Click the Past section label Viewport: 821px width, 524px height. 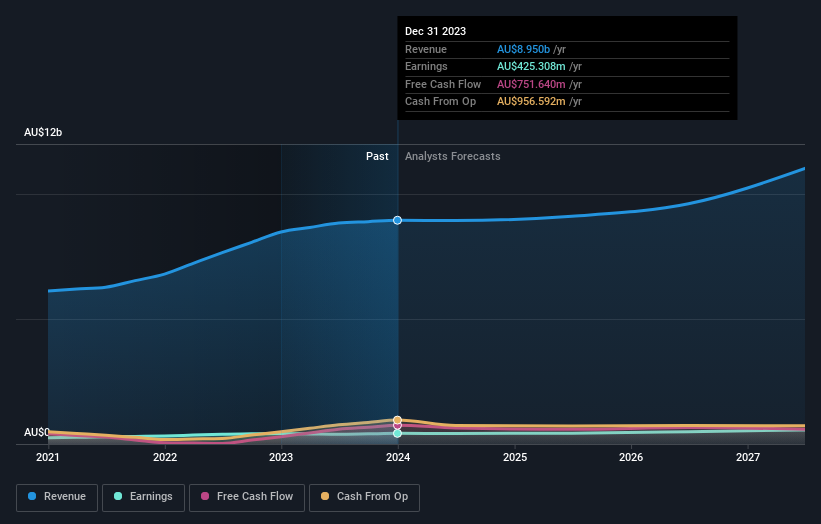click(x=377, y=156)
